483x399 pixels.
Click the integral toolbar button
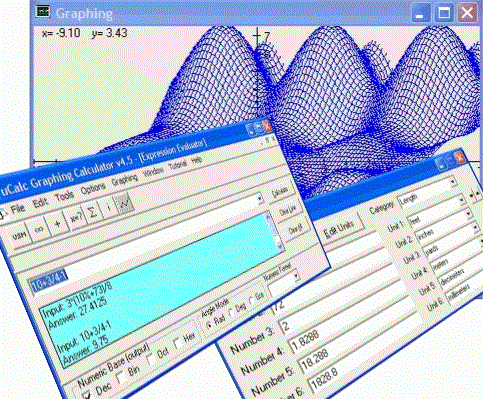click(108, 208)
